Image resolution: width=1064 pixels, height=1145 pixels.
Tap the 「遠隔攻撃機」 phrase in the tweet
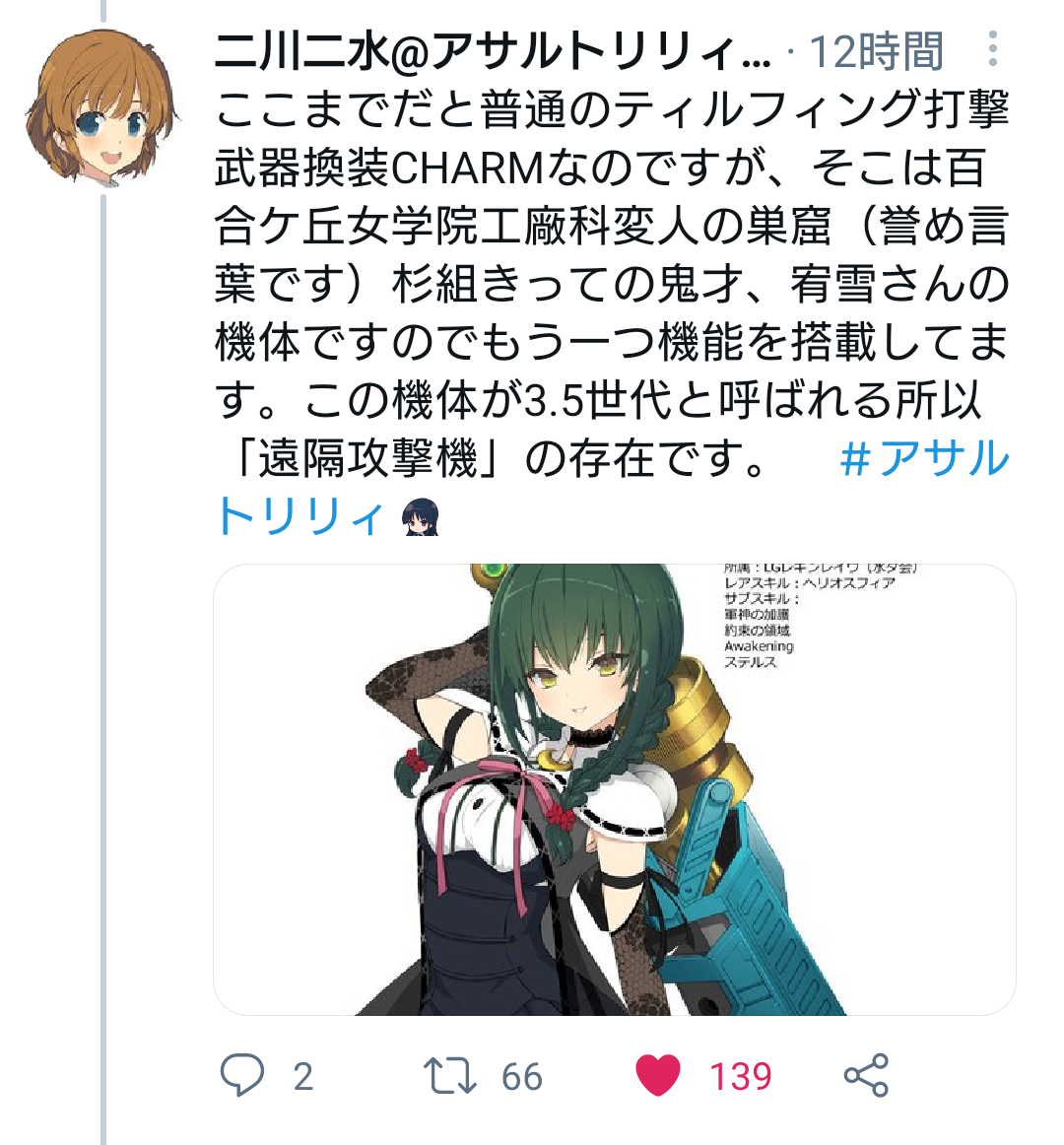368,458
